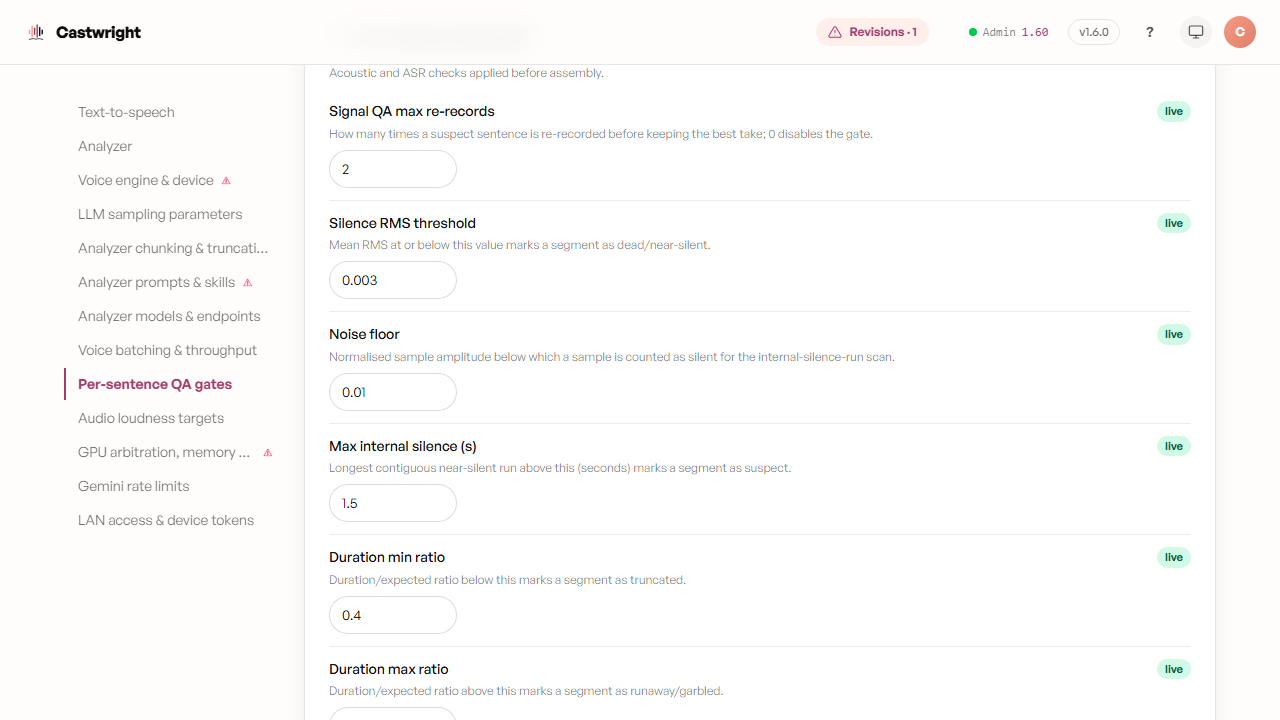Open the Revisions · 1 button
The image size is (1280, 720).
[872, 32]
